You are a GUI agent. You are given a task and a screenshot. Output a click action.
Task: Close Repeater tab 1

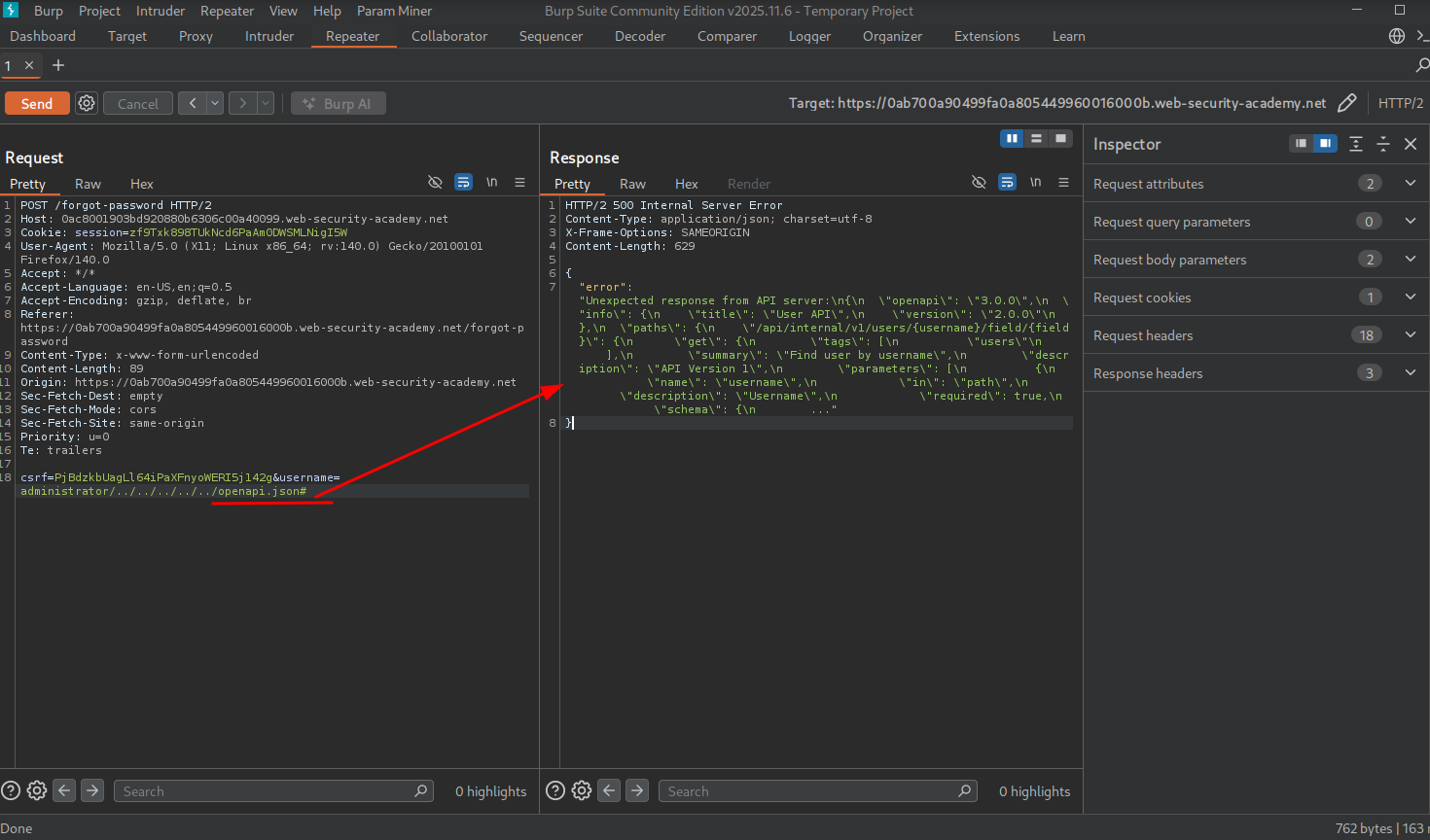coord(29,65)
